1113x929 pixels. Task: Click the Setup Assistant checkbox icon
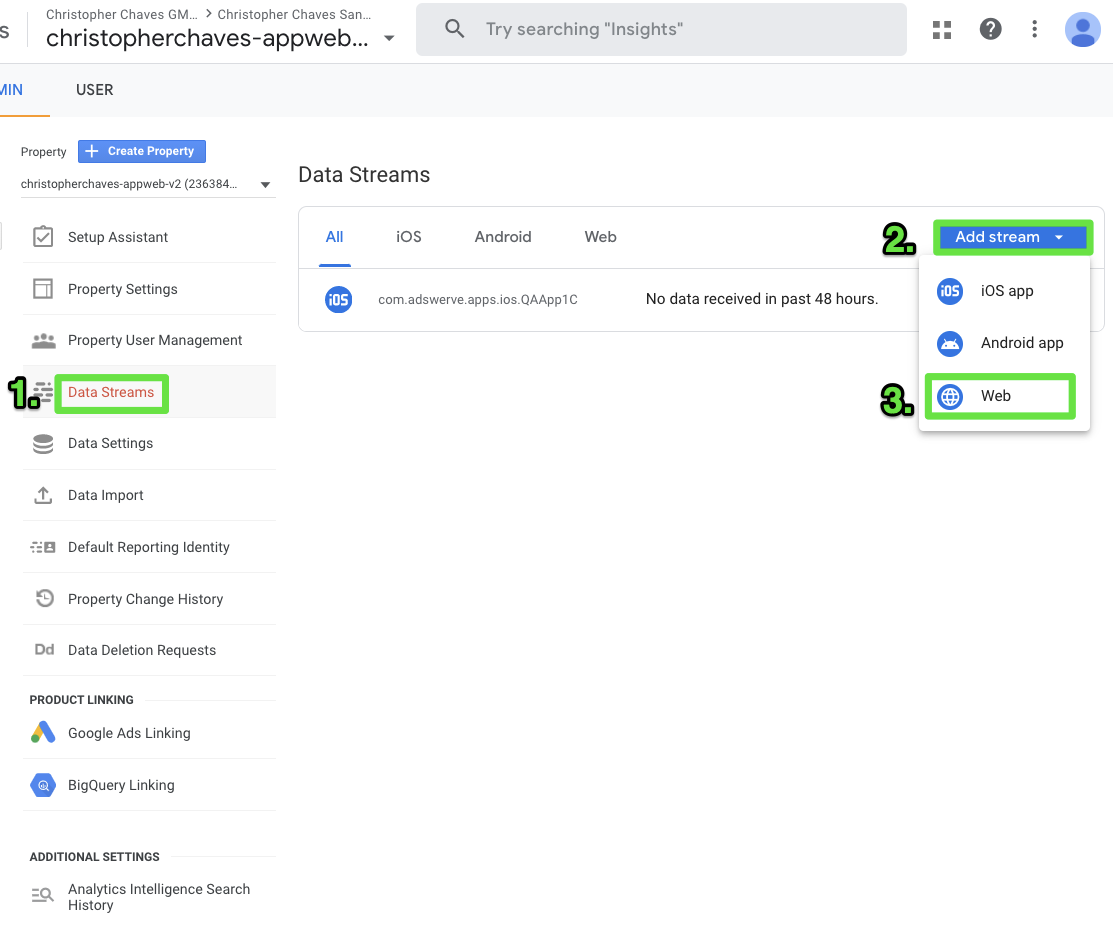[x=43, y=236]
